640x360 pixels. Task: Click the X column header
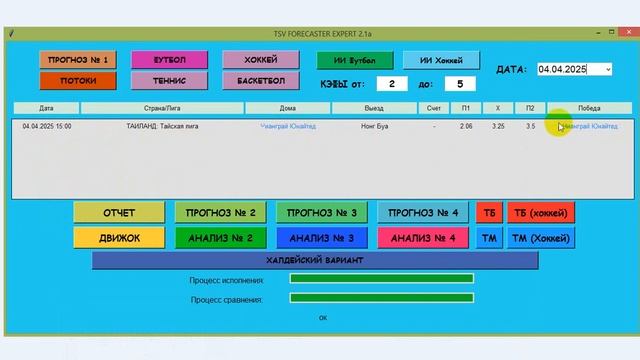pos(498,108)
